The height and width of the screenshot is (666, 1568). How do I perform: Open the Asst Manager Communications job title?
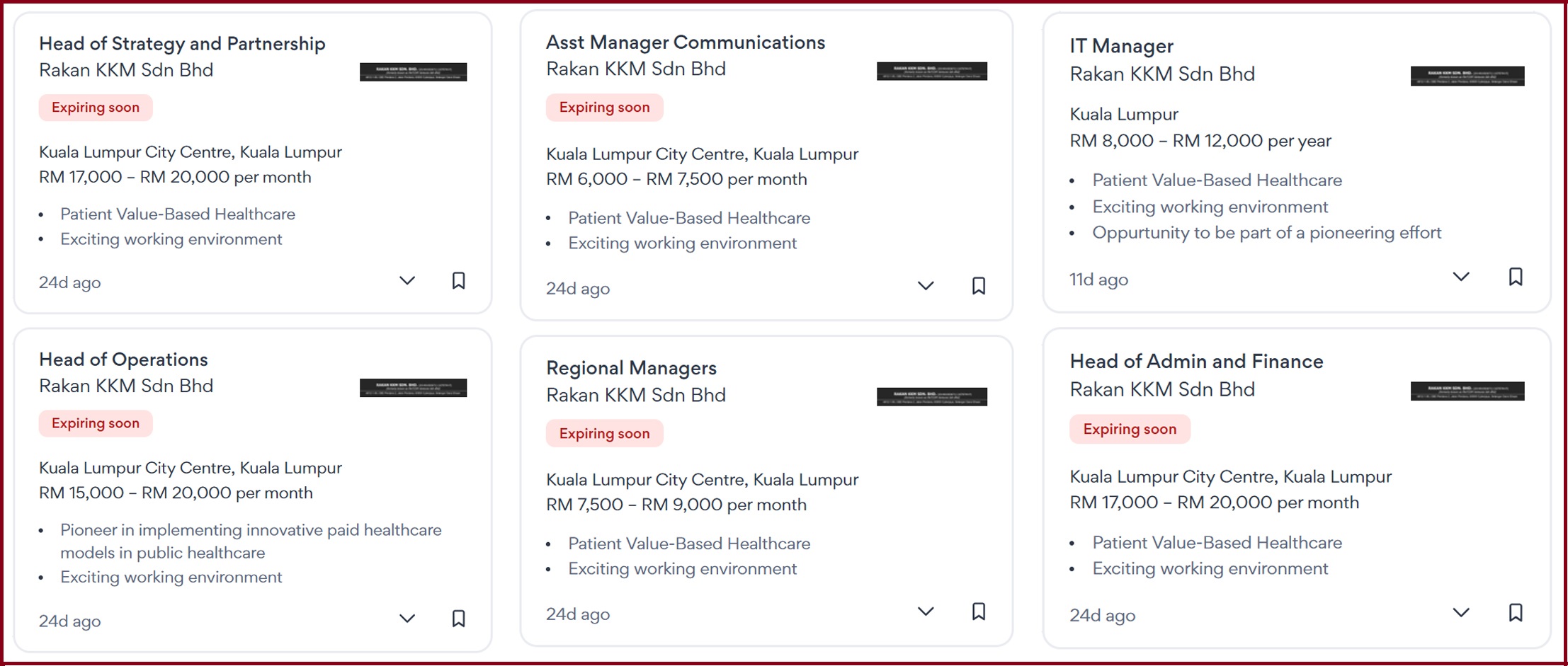(685, 42)
